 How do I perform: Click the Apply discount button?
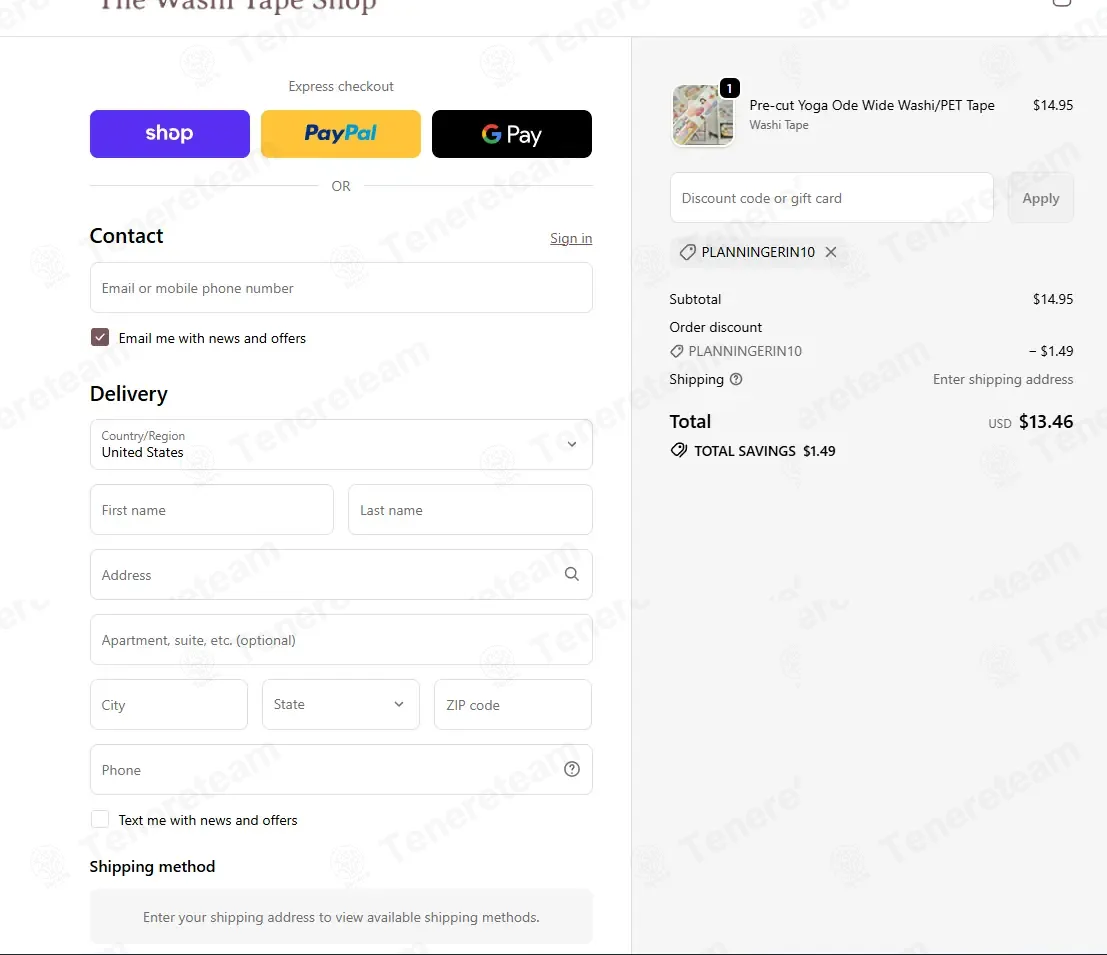tap(1041, 198)
